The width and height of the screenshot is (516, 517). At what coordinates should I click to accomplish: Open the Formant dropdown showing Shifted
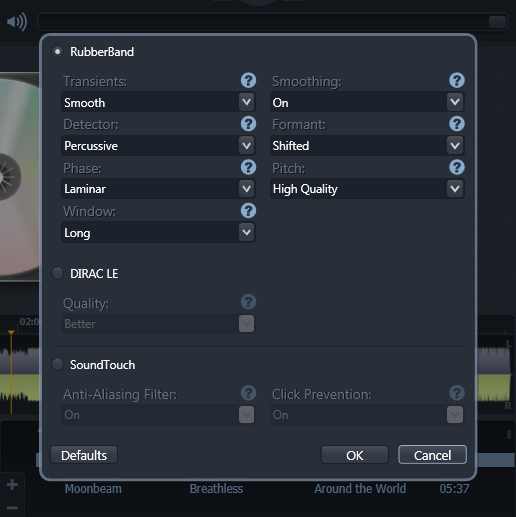[x=367, y=146]
